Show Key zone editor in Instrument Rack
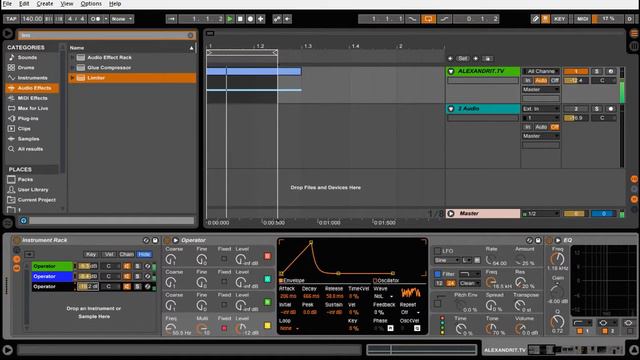640x360 pixels. click(x=91, y=254)
